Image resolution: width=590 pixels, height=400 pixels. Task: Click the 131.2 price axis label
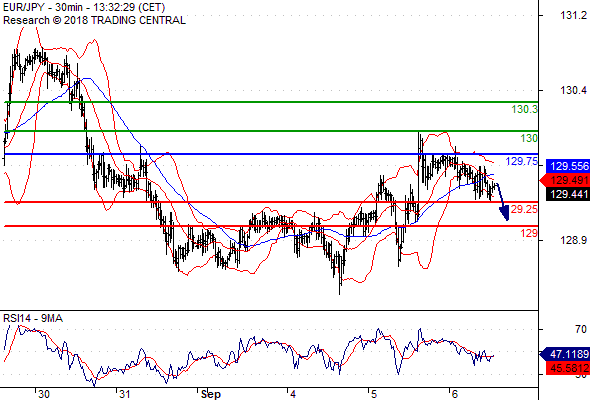[x=573, y=15]
